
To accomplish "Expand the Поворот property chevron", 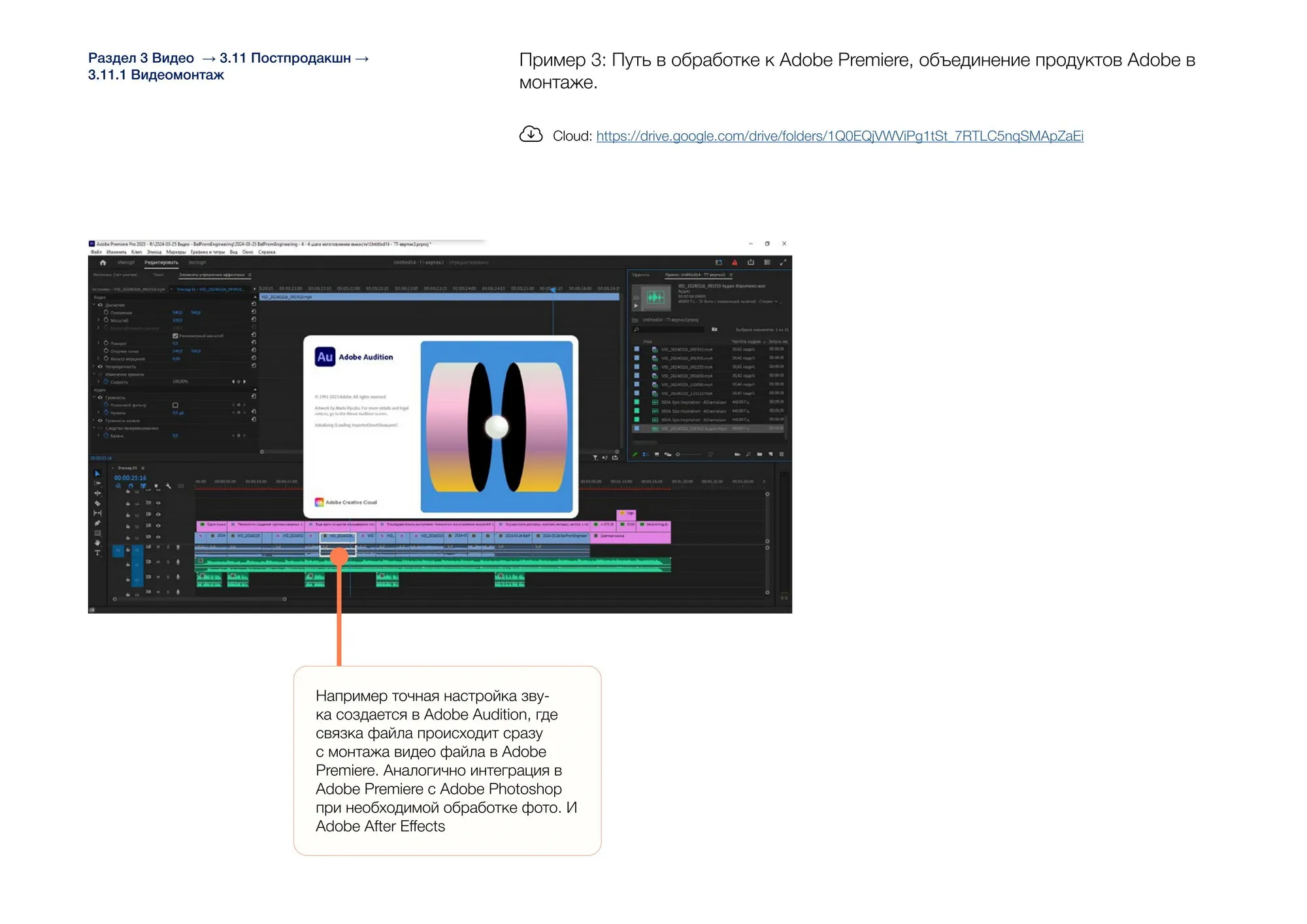I will pos(99,343).
